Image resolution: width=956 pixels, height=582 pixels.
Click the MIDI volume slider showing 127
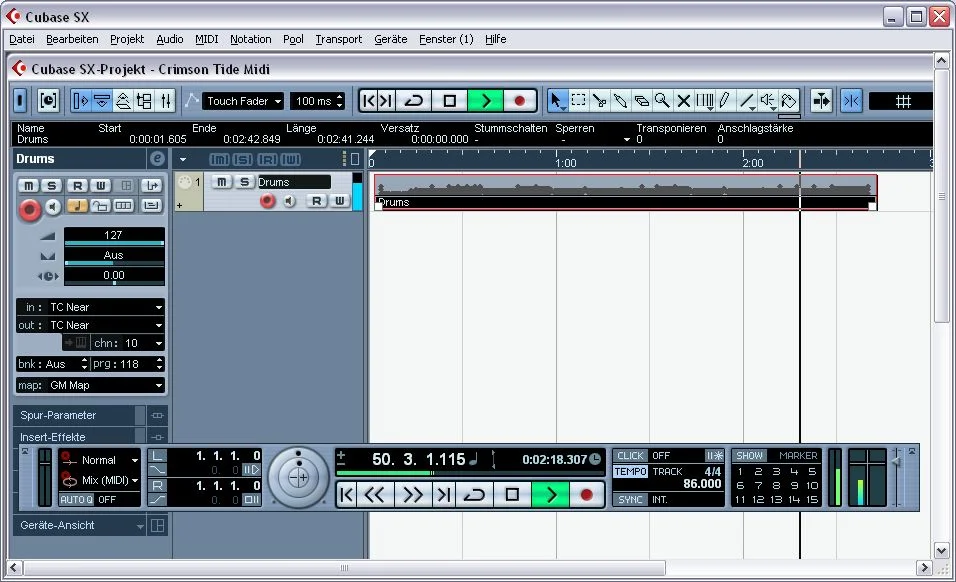click(113, 238)
